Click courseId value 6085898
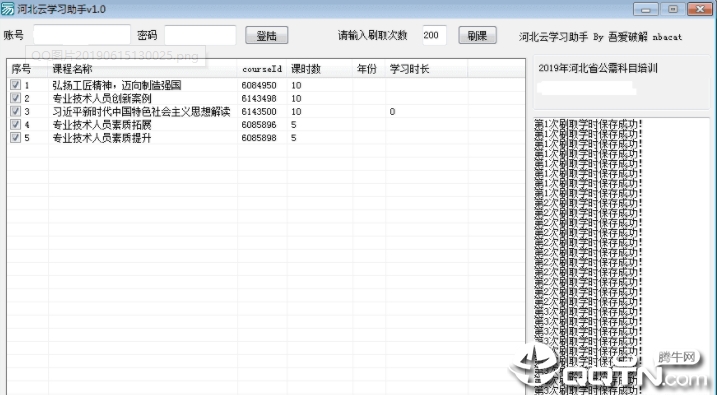 point(259,138)
